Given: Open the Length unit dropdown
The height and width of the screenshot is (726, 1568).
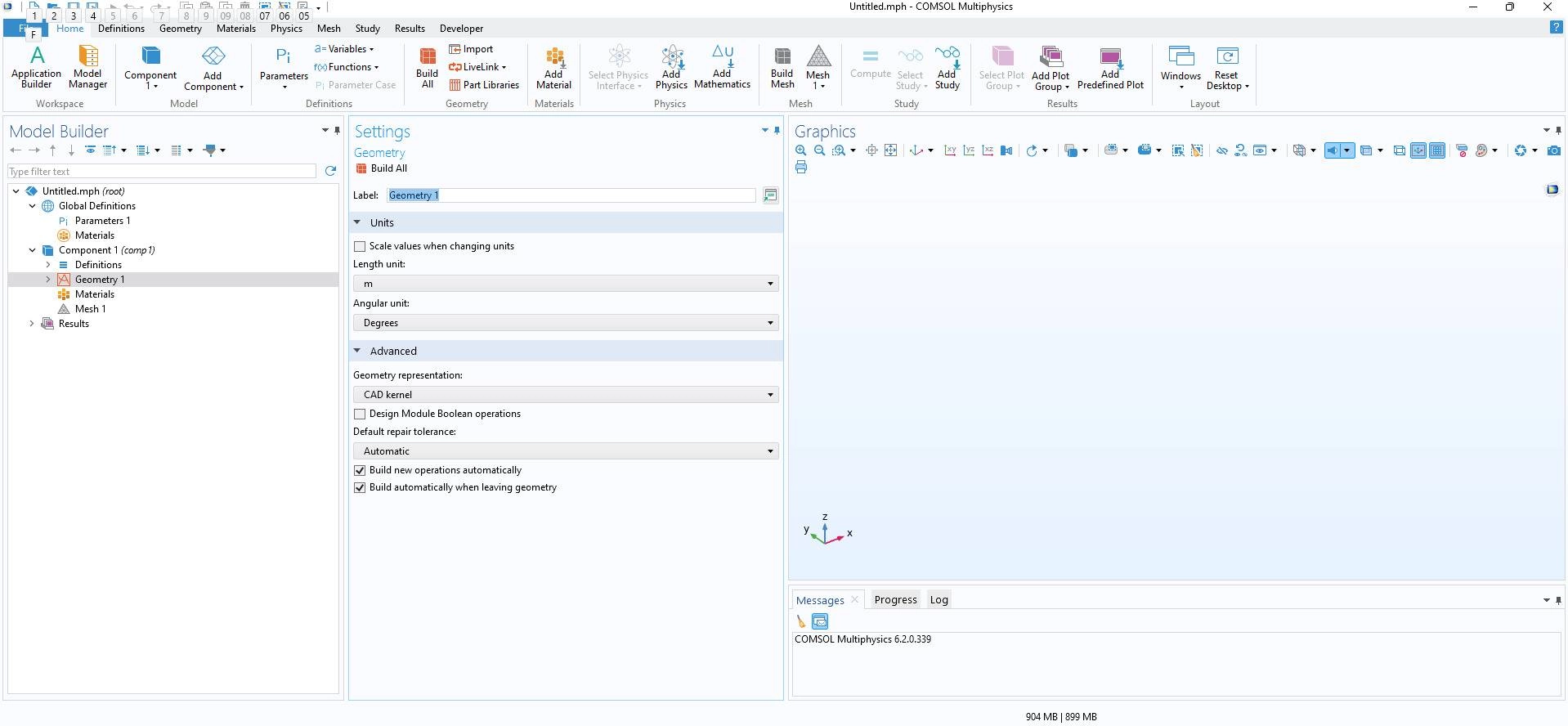Looking at the screenshot, I should (x=566, y=284).
